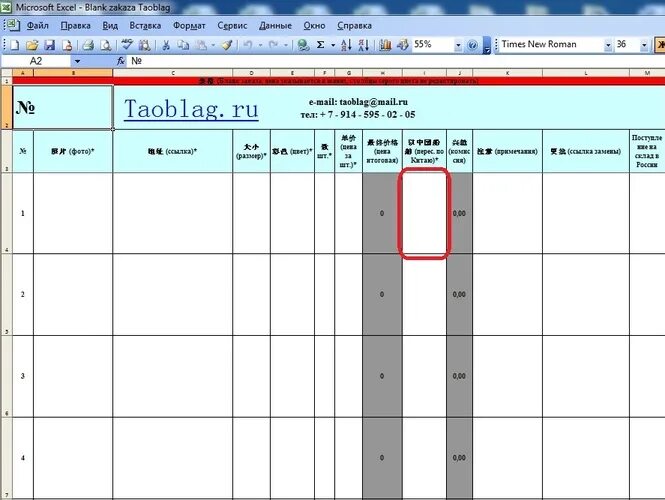Sort descending Z to A
The image size is (665, 500).
(364, 45)
